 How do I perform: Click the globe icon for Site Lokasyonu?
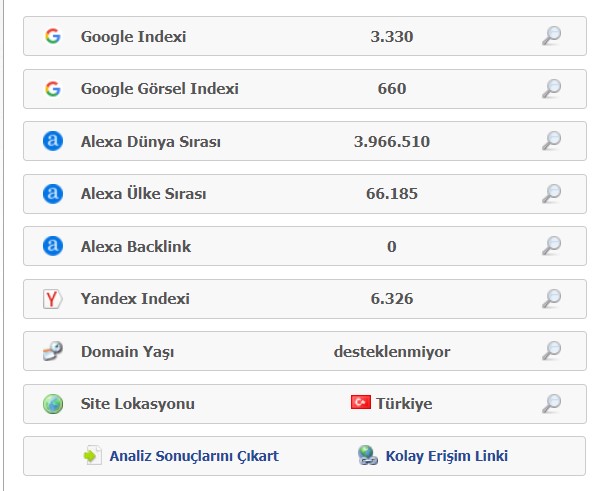[x=53, y=404]
